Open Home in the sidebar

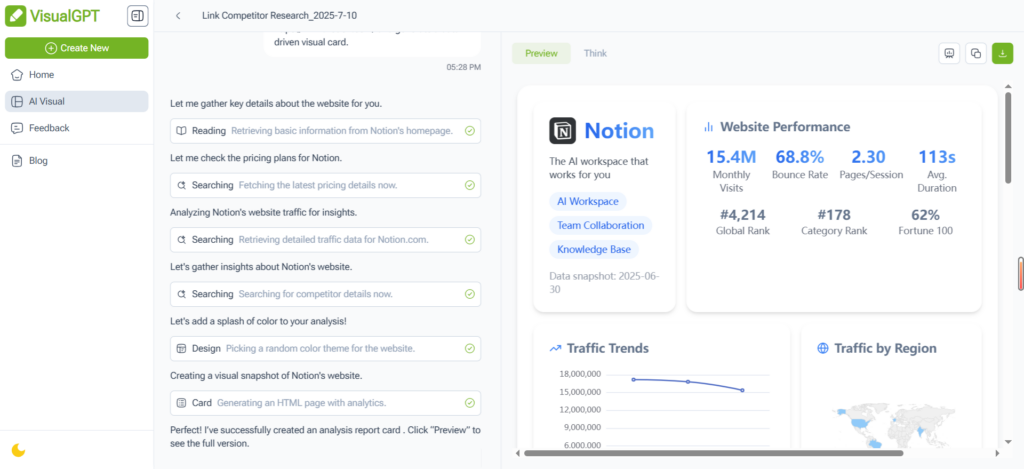point(41,75)
